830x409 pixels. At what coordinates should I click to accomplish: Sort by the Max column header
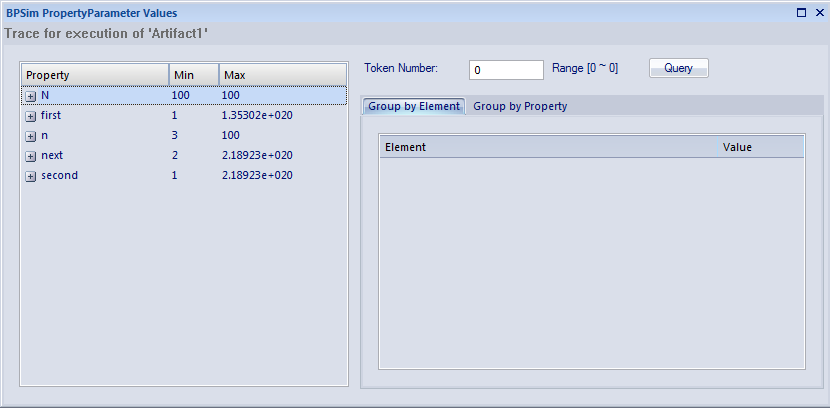(x=282, y=75)
